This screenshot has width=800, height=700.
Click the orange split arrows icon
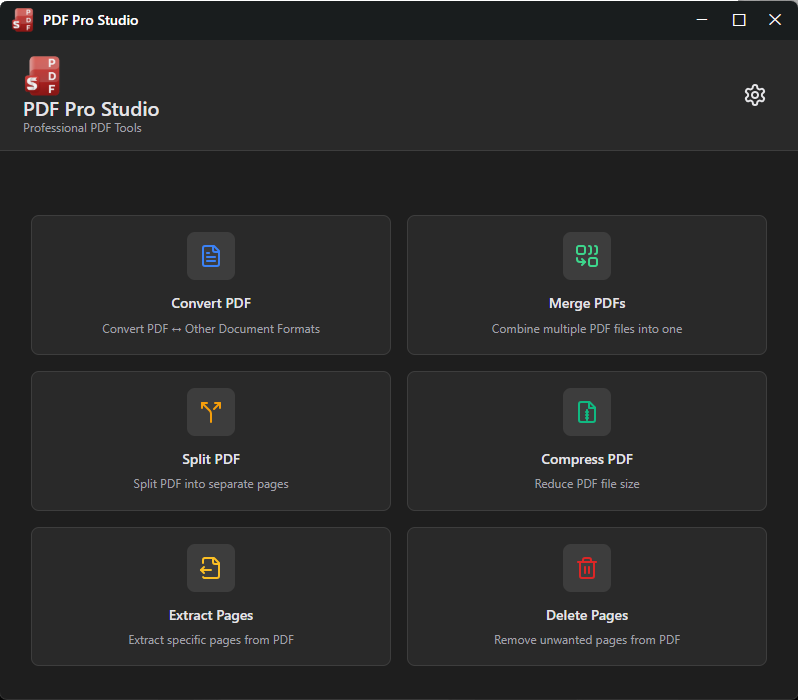pos(211,412)
